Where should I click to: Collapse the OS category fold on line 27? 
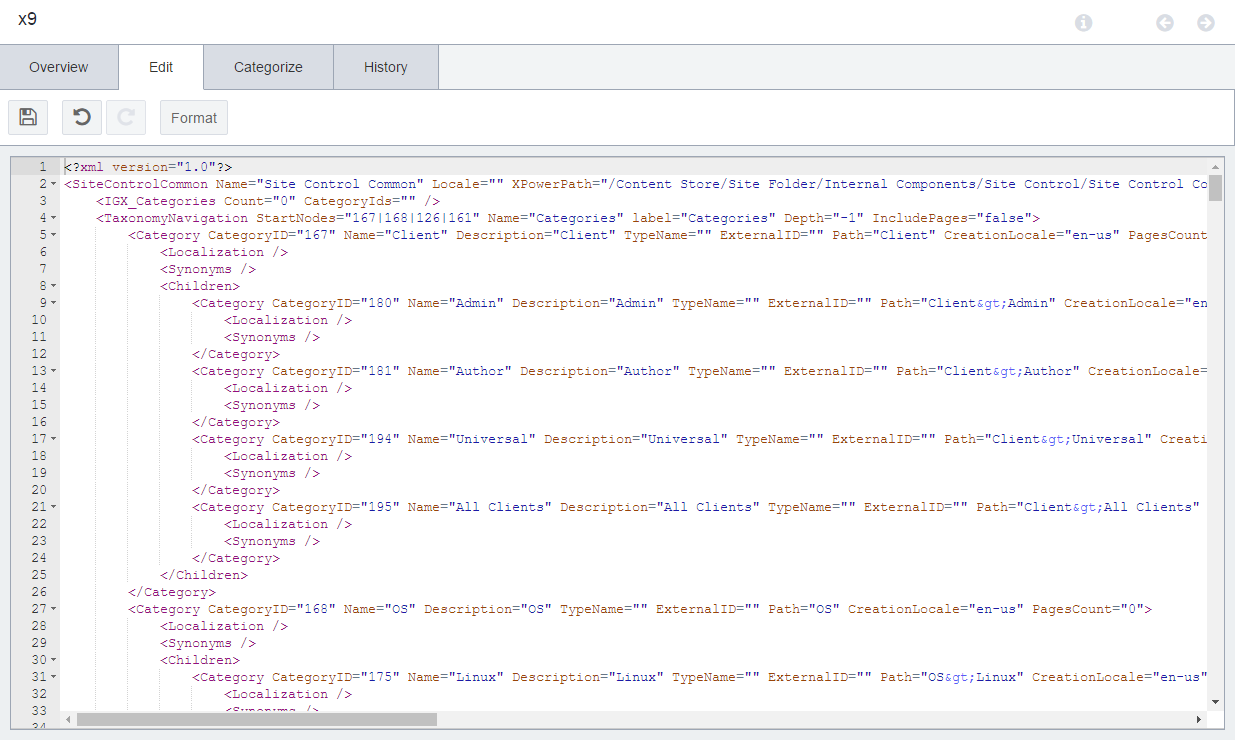pos(53,609)
